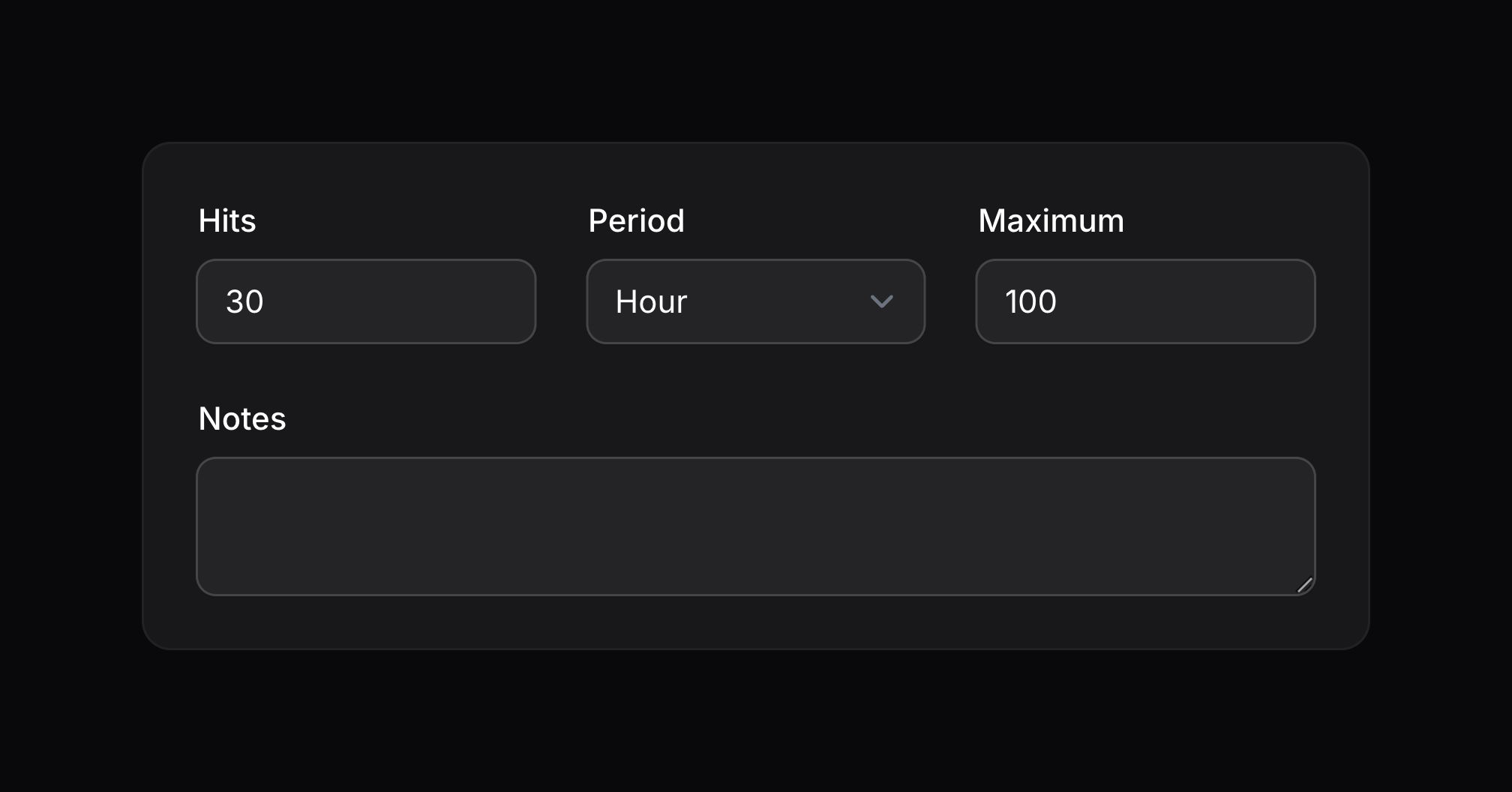
Task: Click the form card's empty area below Notes
Action: (x=755, y=622)
